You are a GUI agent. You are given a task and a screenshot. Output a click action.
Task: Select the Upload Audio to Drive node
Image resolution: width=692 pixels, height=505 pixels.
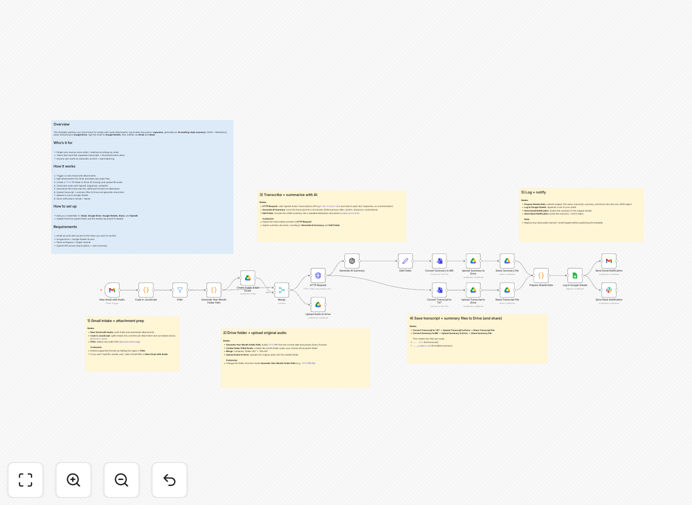(318, 305)
